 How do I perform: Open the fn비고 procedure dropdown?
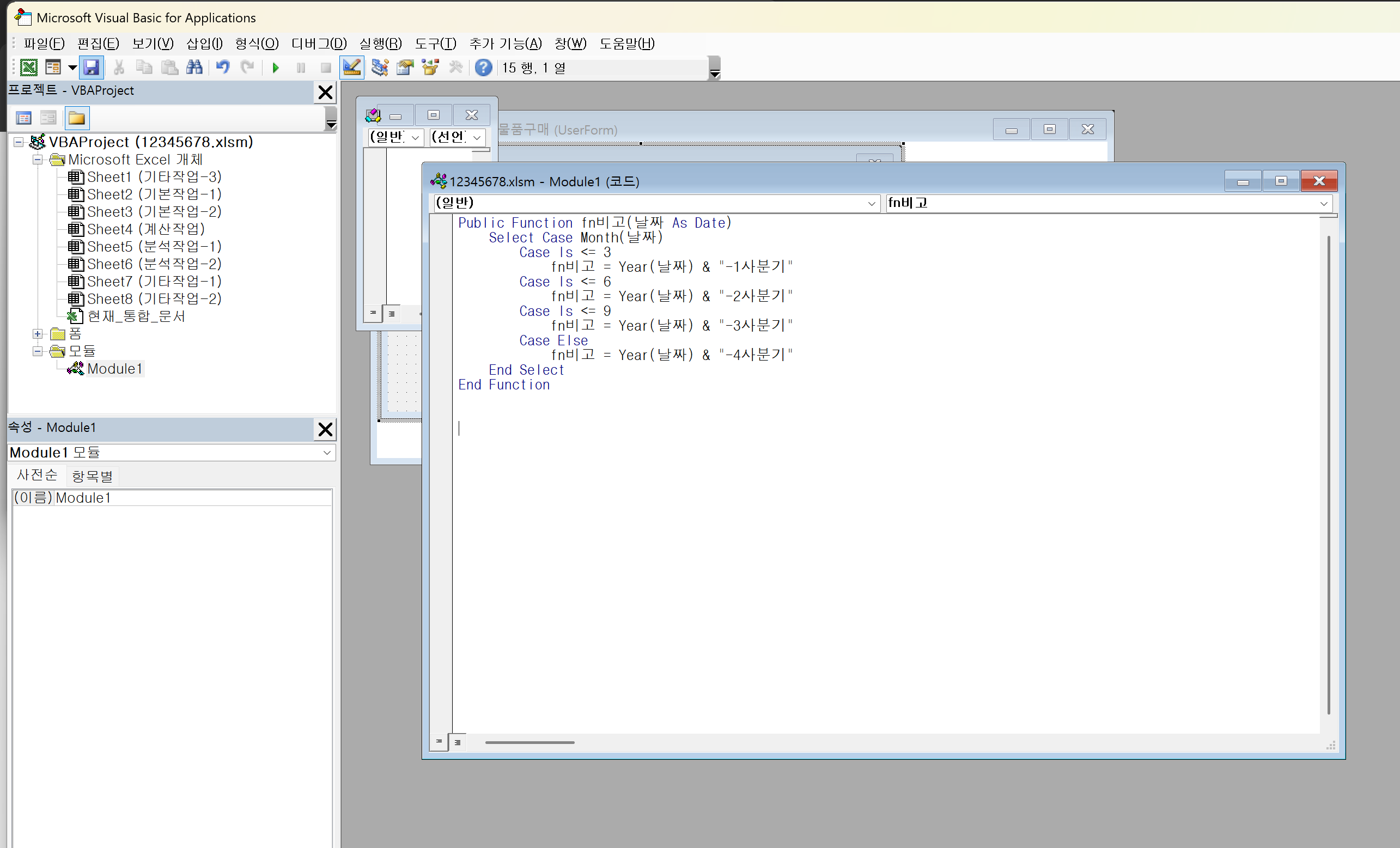(x=1323, y=203)
